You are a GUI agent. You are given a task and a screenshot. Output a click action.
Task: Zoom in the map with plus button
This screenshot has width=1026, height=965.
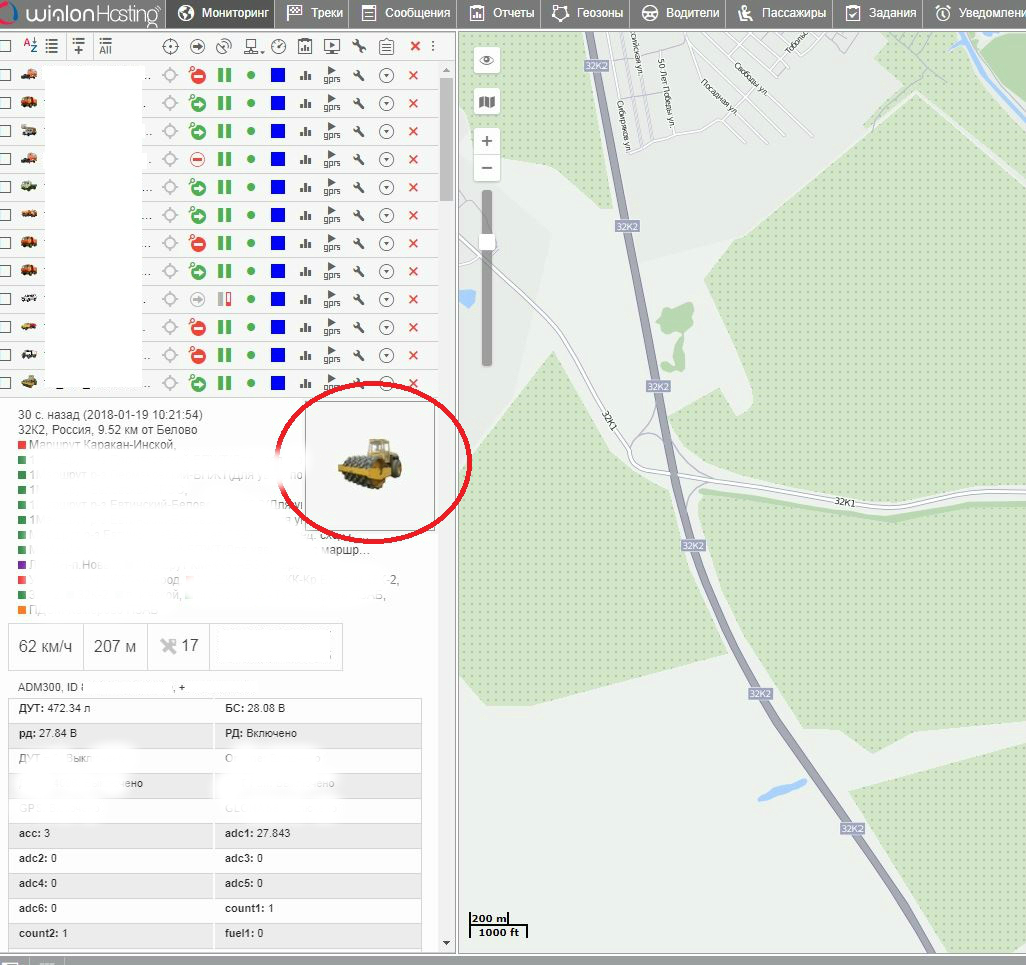[487, 141]
